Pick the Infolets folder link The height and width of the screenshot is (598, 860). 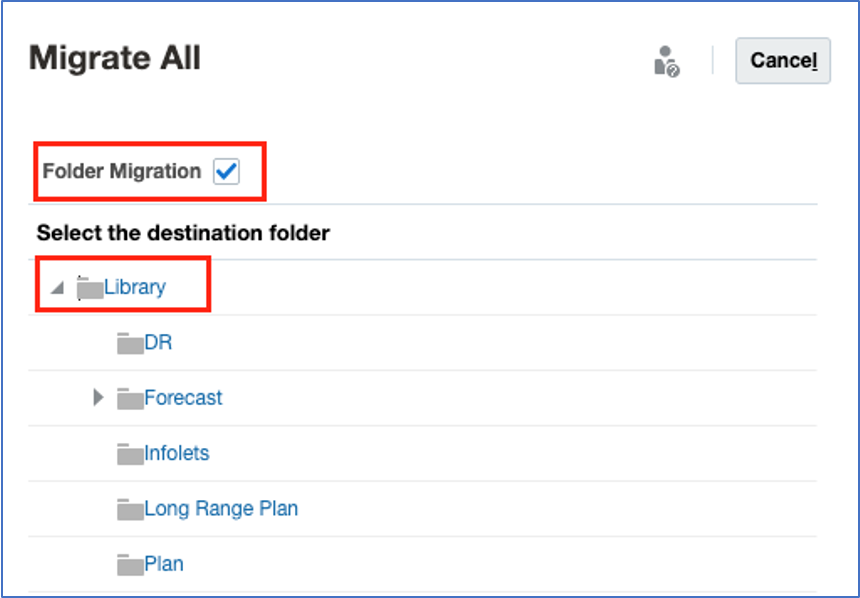coord(177,453)
